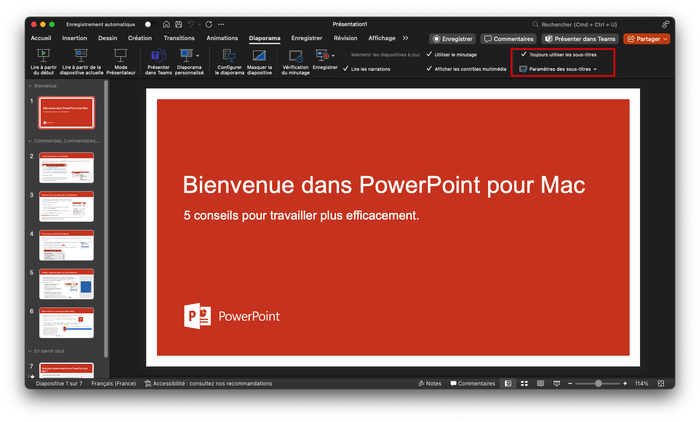Open the three-dots quick access menu
The image size is (700, 422).
(x=221, y=24)
